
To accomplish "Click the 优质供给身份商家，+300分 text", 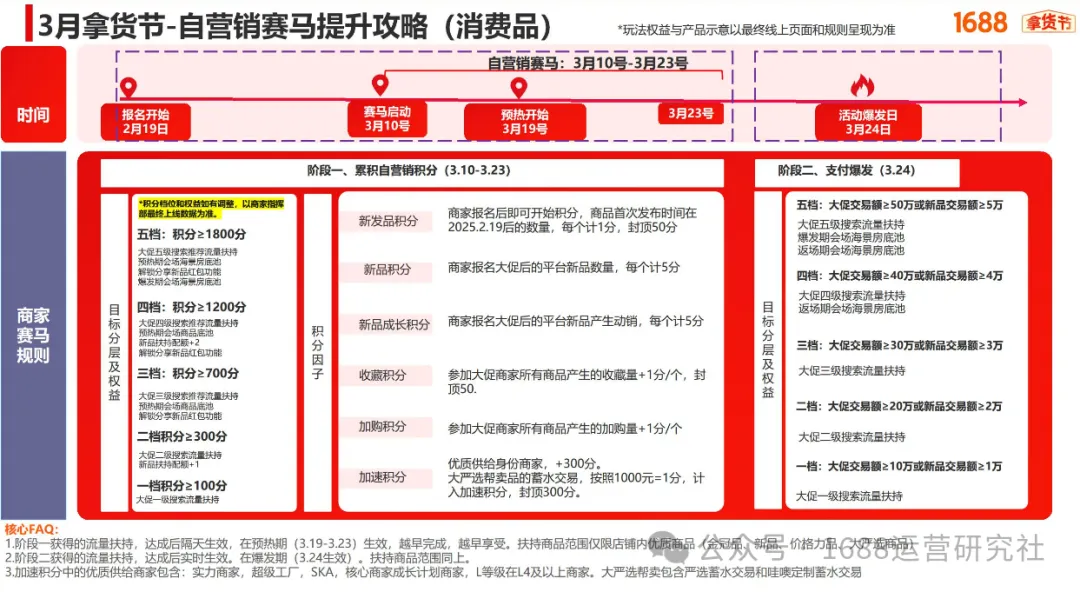I will pyautogui.click(x=525, y=464).
